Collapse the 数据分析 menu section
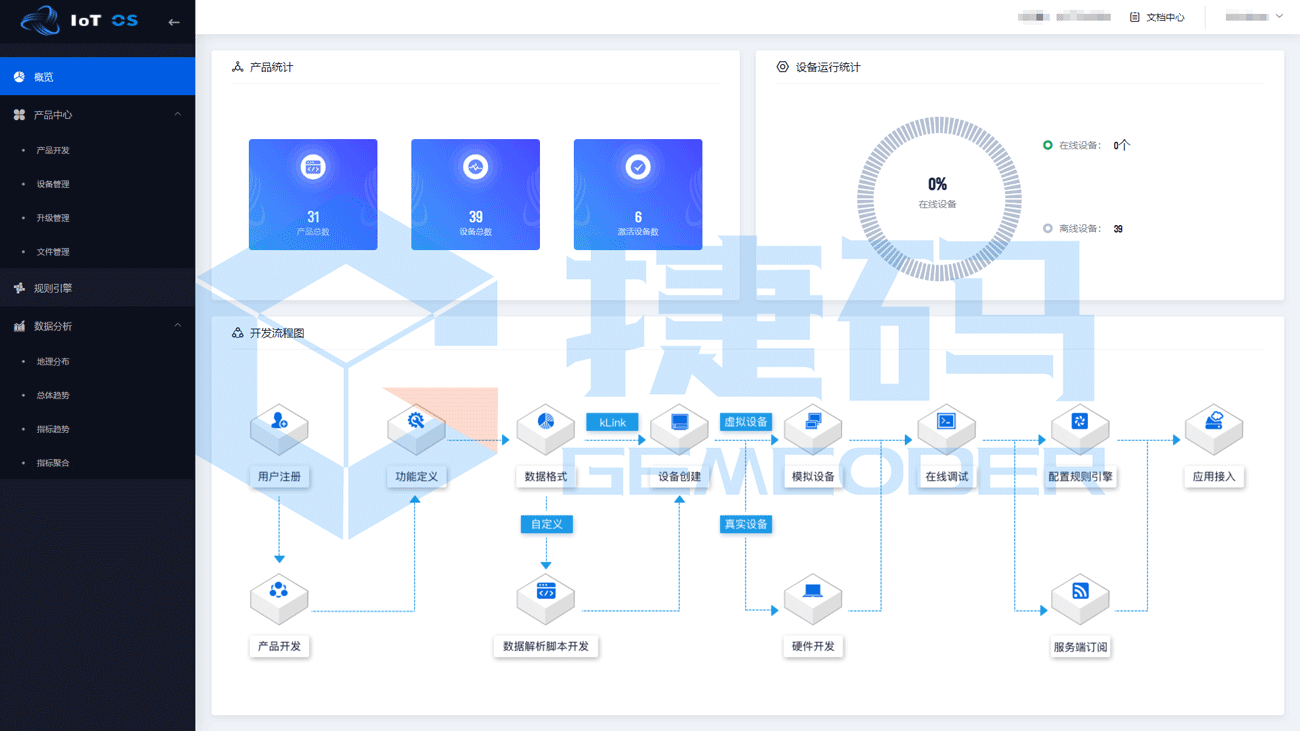The width and height of the screenshot is (1300, 731). click(x=177, y=326)
